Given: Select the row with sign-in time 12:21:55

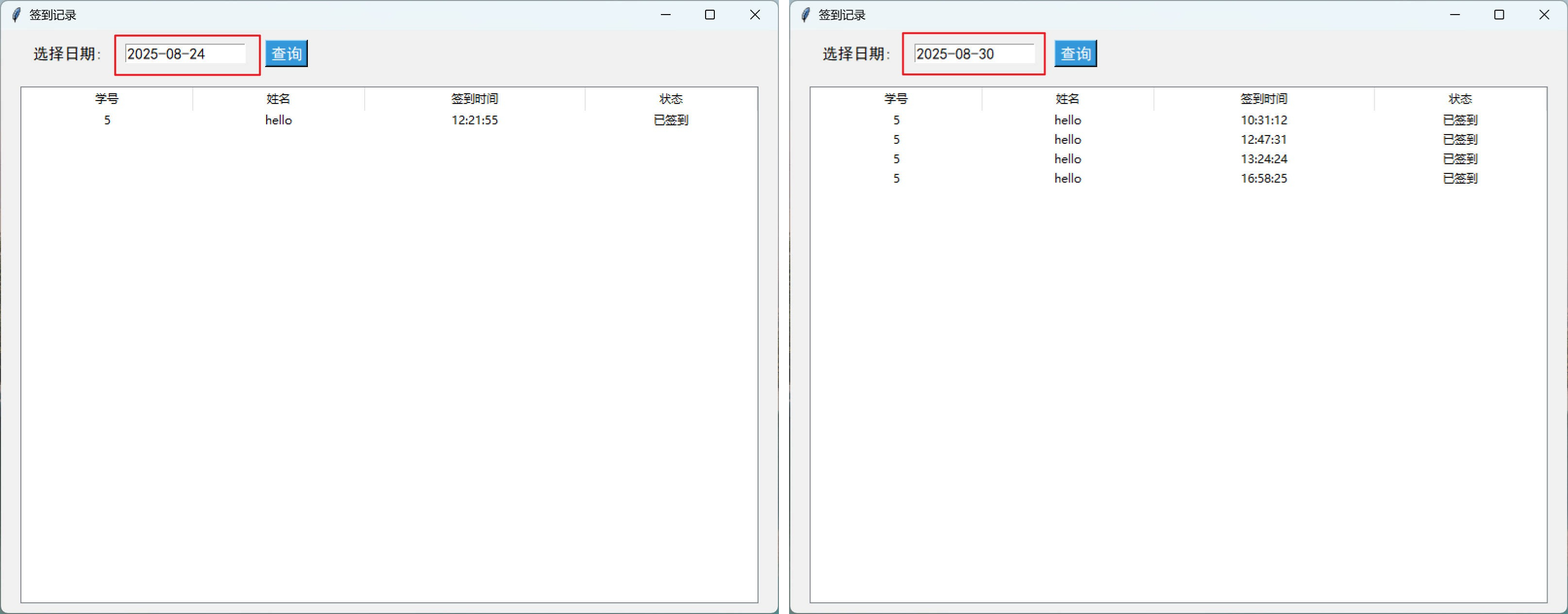Looking at the screenshot, I should 389,120.
